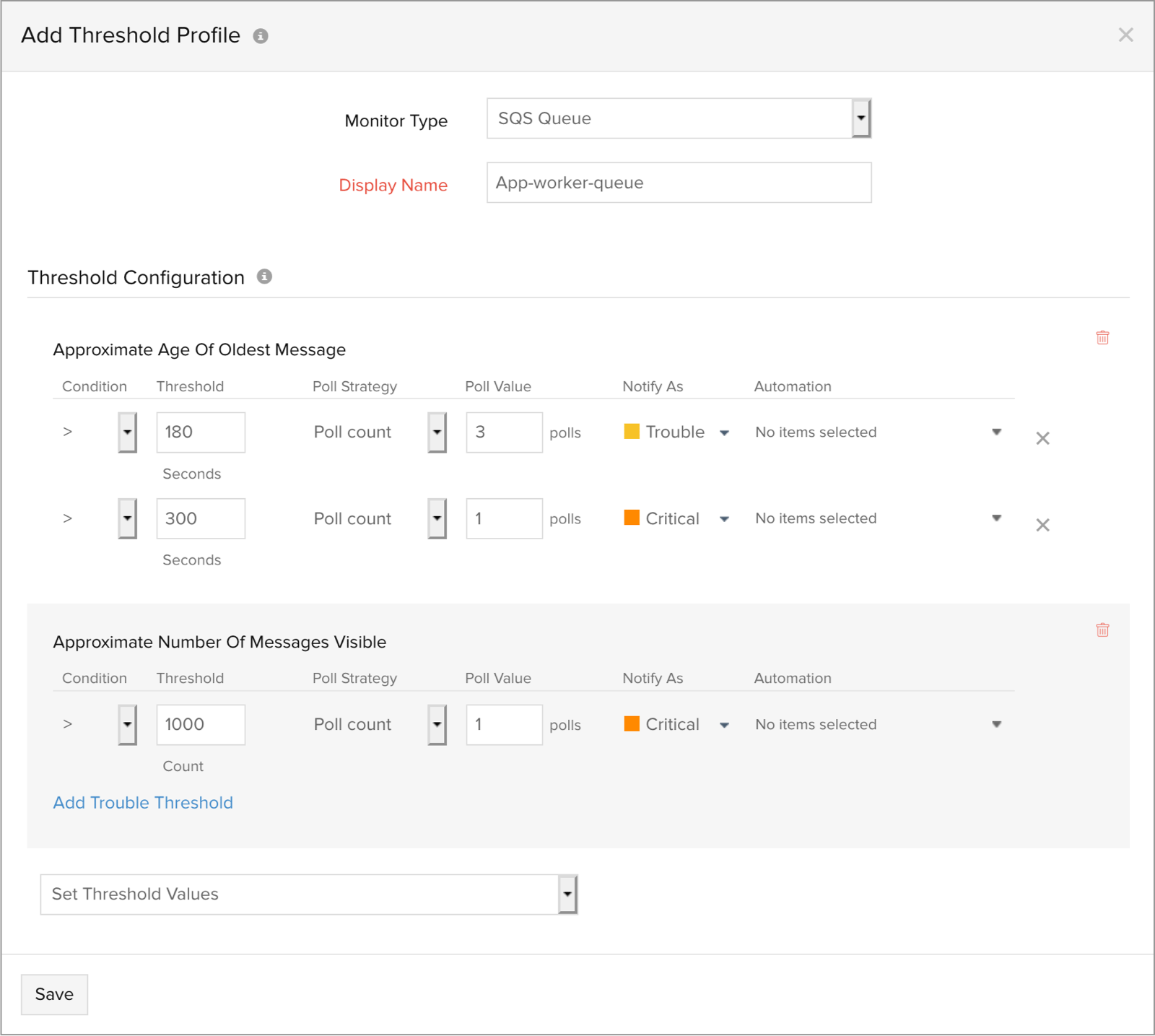Click Add Trouble Threshold link

(142, 802)
